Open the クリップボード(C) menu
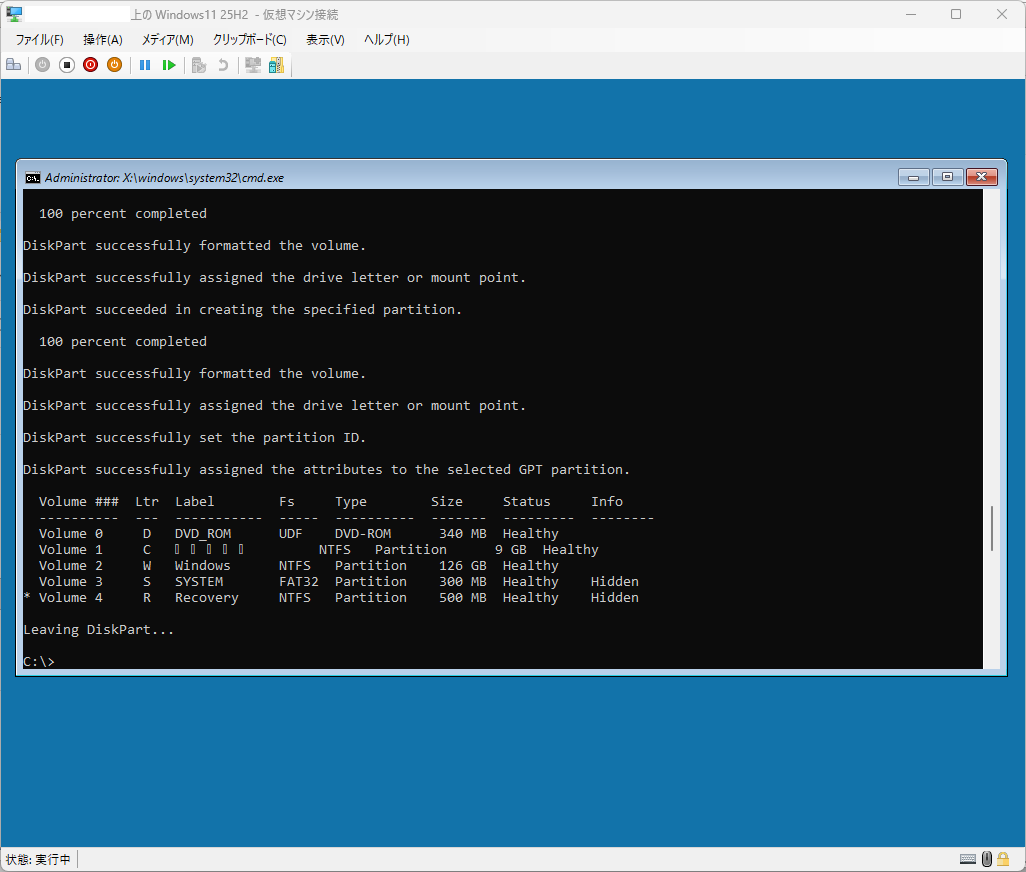 [249, 40]
